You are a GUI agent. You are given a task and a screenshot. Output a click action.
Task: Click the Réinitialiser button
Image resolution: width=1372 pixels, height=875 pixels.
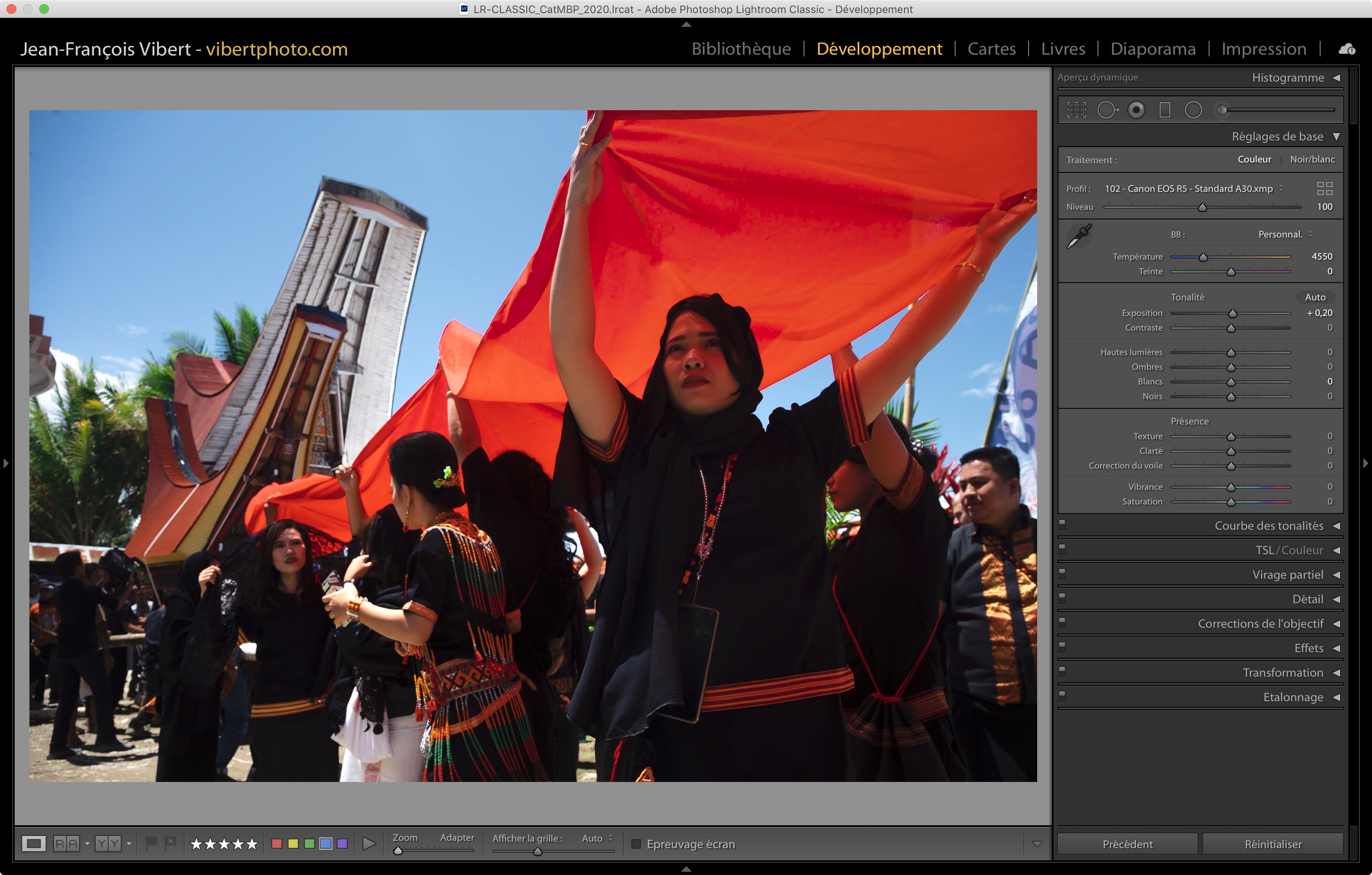(1272, 844)
